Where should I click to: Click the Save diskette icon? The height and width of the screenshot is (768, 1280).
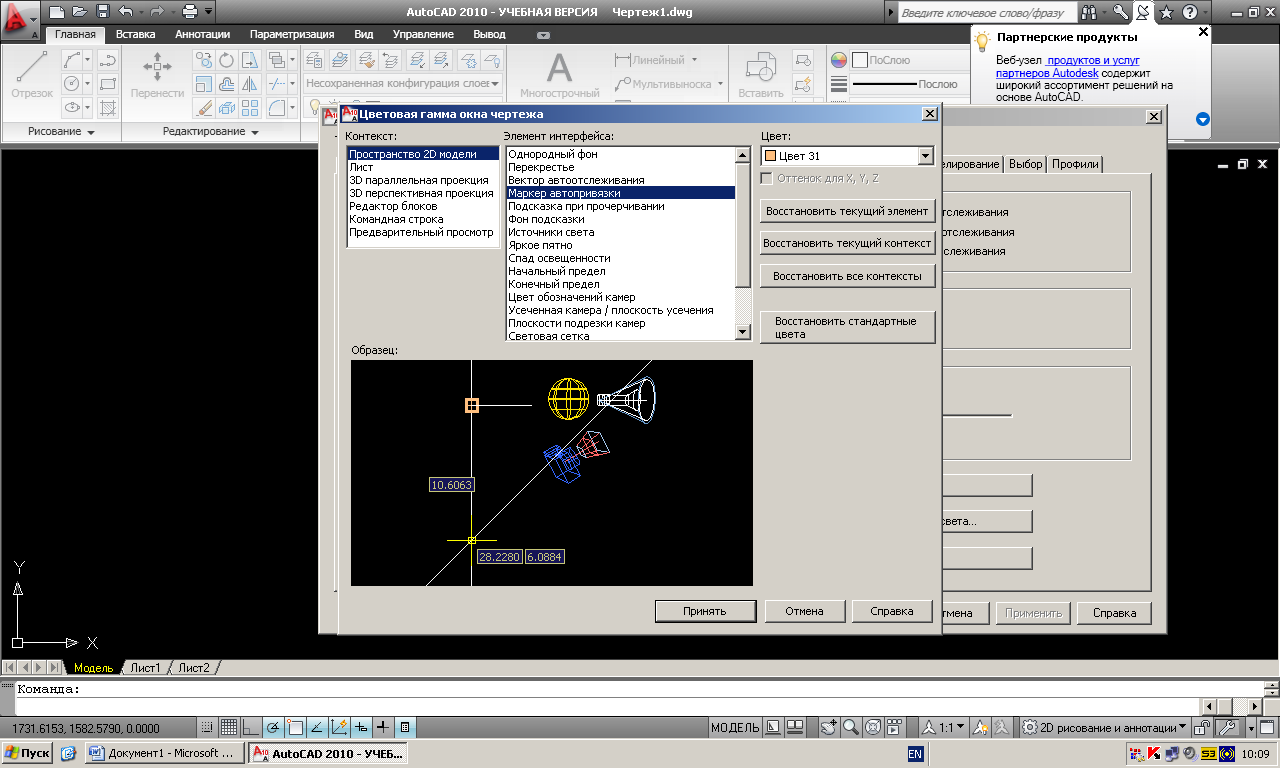coord(103,12)
